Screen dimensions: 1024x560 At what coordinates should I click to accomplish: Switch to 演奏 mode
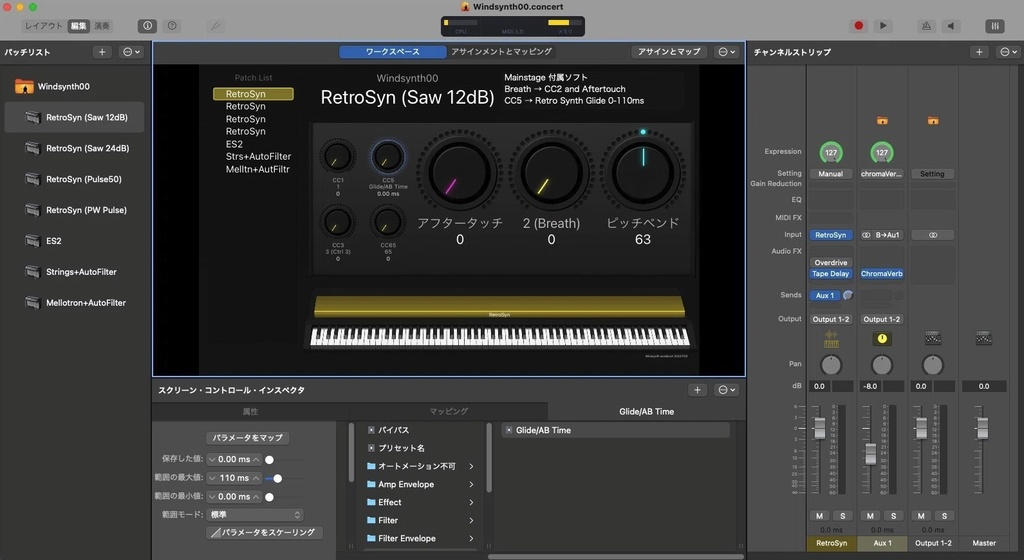102,25
